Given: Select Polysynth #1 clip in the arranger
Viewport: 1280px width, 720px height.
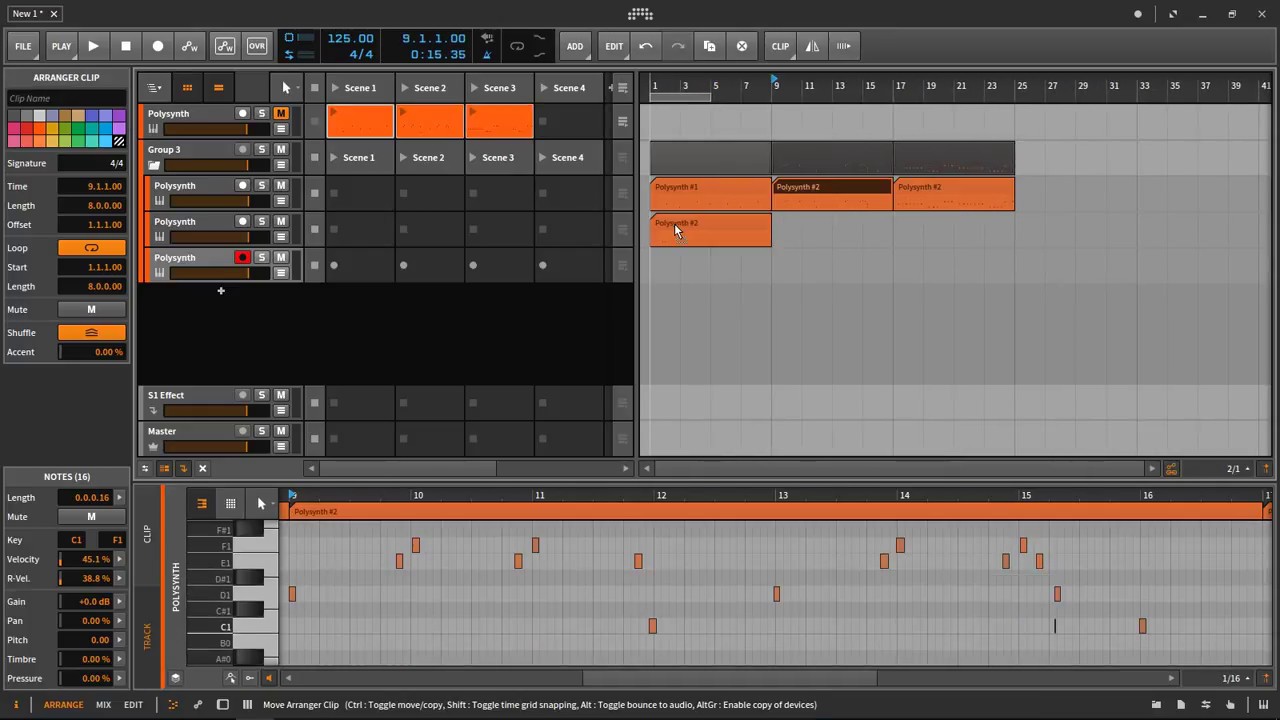Looking at the screenshot, I should [x=710, y=194].
